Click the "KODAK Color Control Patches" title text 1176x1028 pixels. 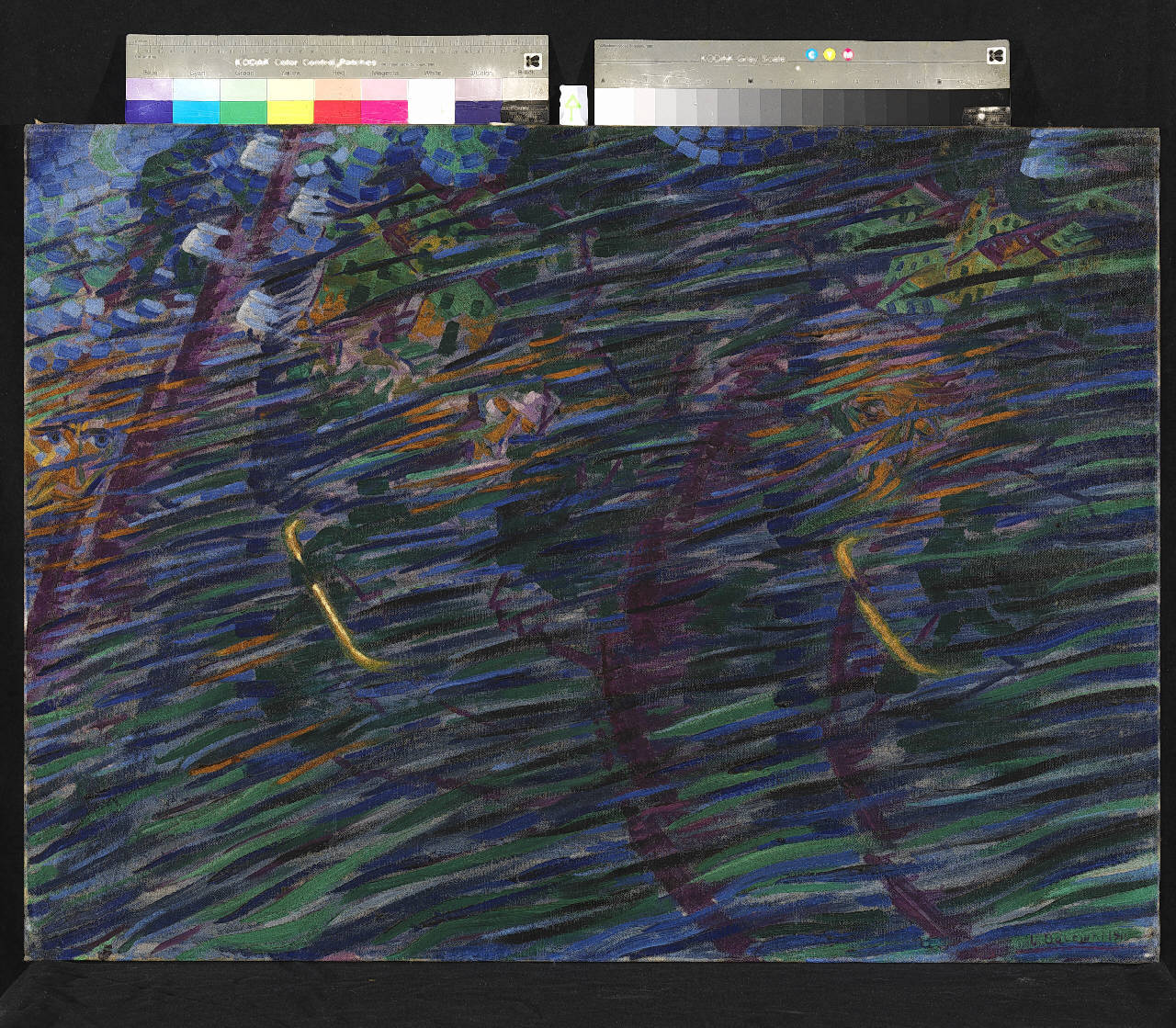pos(305,62)
